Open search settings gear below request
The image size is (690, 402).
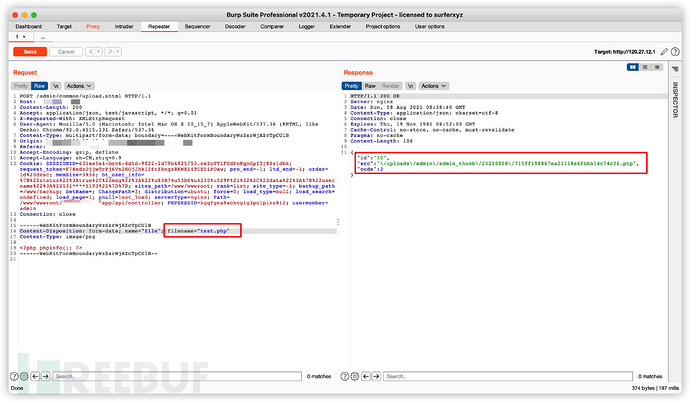[24, 376]
